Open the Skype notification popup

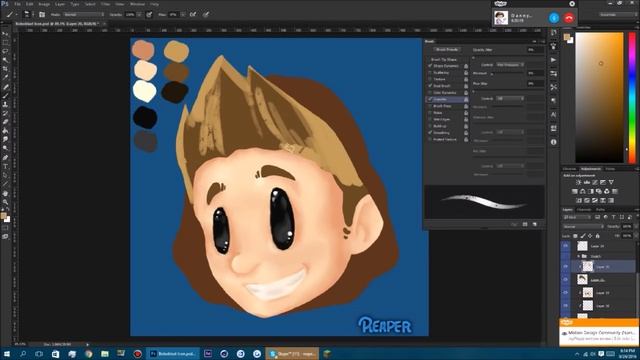(599, 333)
